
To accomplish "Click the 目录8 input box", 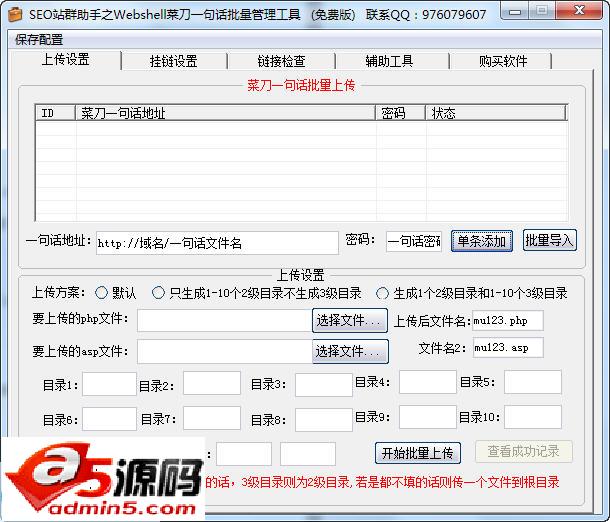I will 324,420.
